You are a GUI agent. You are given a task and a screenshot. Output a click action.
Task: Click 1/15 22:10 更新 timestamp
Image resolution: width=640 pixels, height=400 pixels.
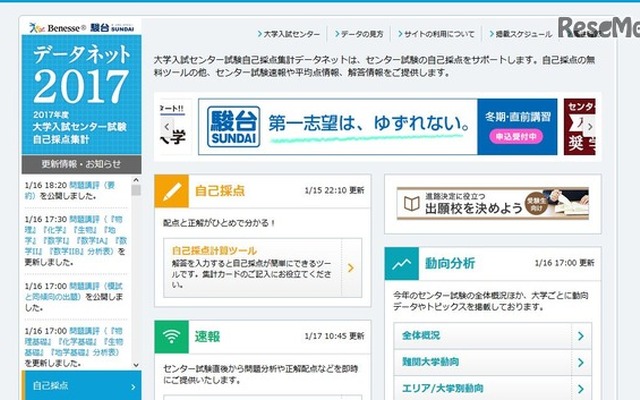(x=334, y=191)
